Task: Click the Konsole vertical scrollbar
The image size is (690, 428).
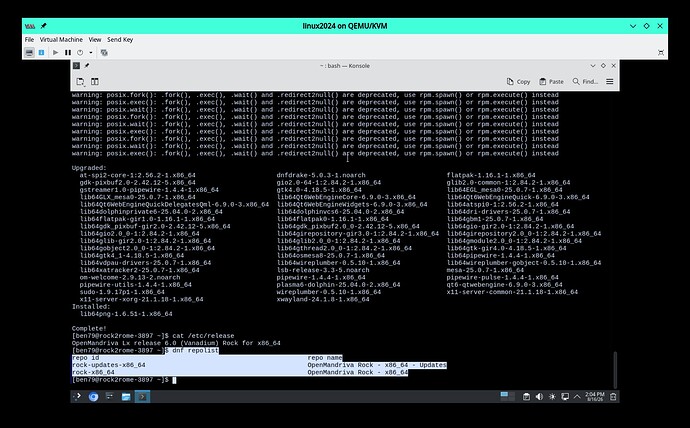Action: tap(615, 369)
